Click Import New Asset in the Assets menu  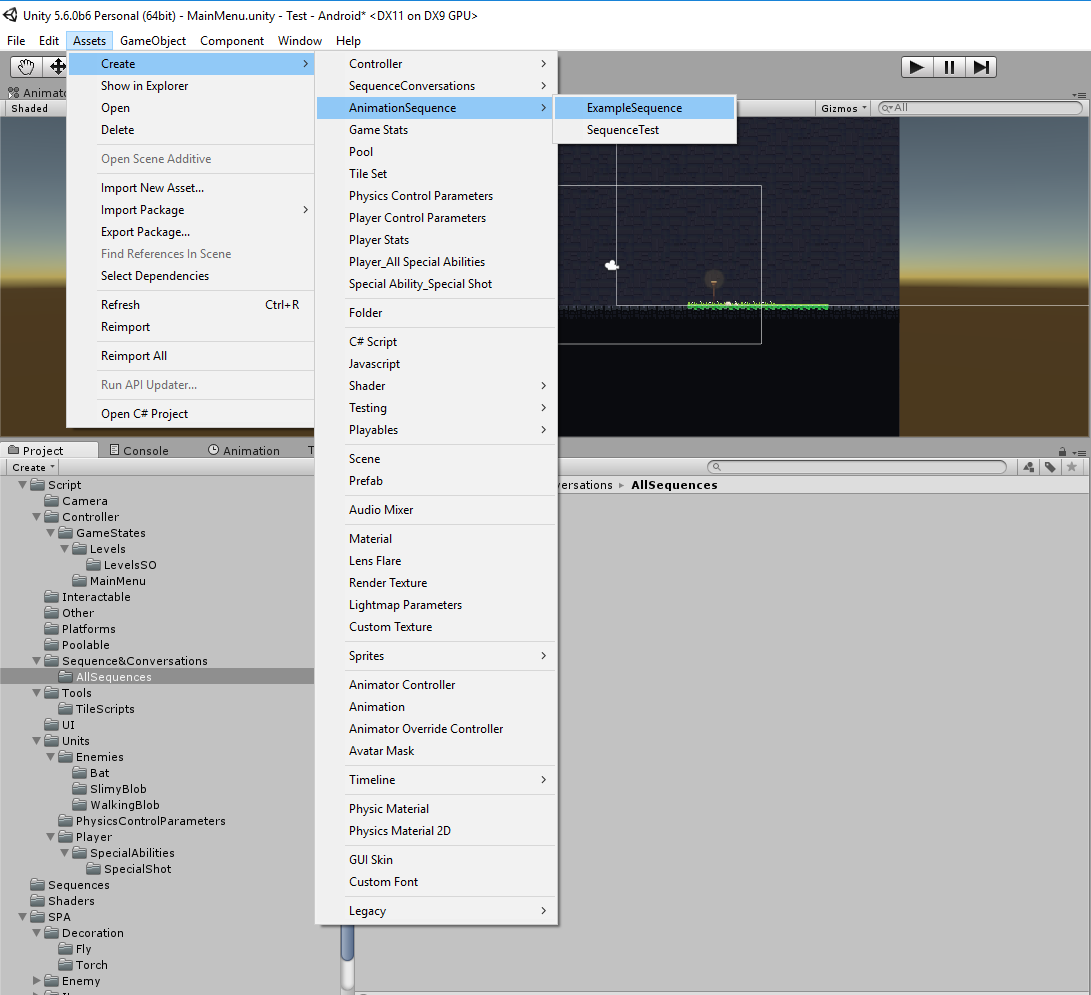[151, 187]
